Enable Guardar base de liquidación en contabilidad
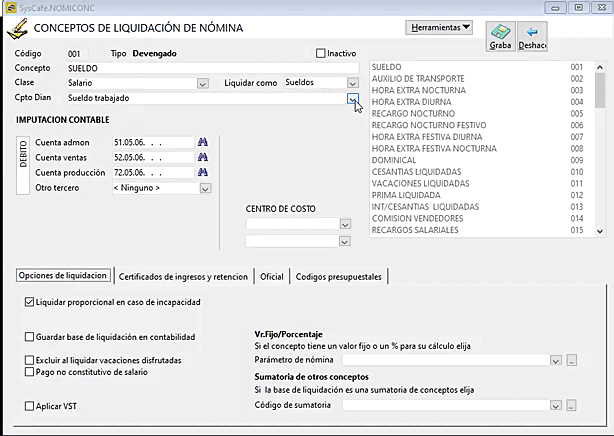 pos(29,337)
